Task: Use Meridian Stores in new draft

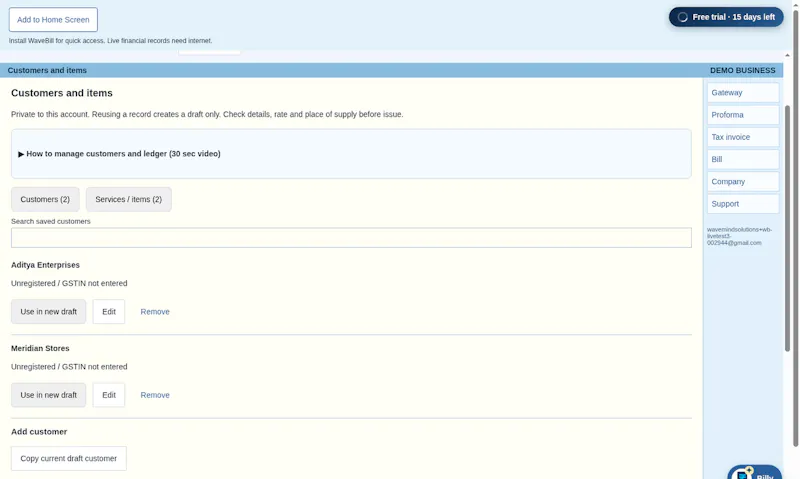Action: pos(48,395)
